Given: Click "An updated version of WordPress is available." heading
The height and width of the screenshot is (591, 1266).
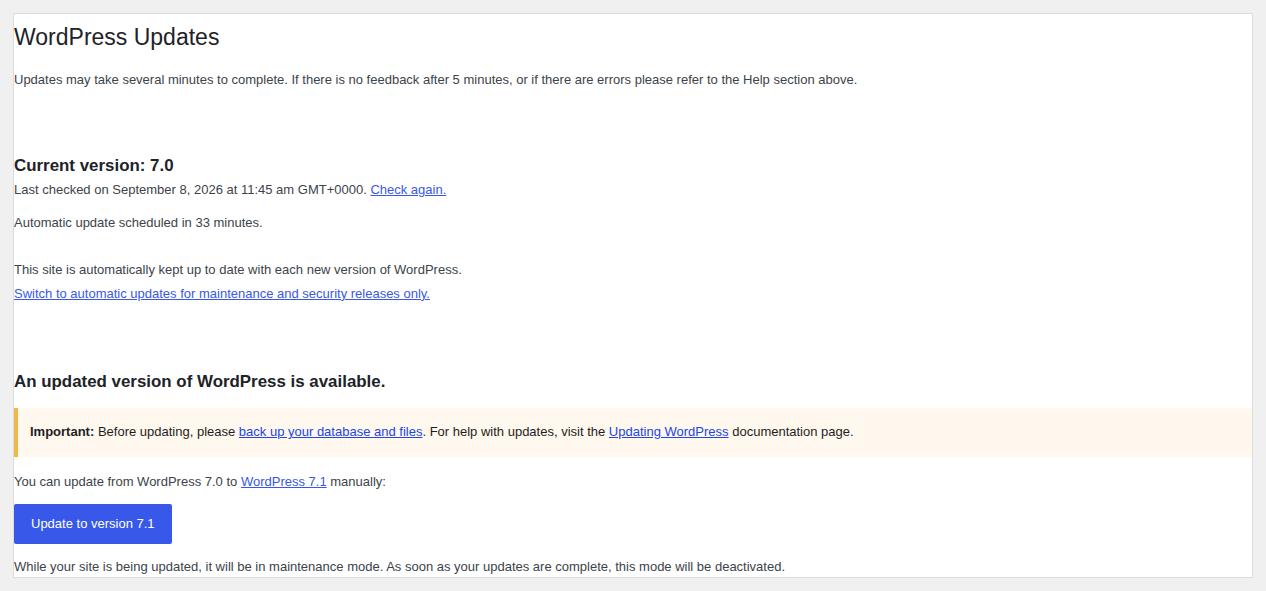Looking at the screenshot, I should tap(200, 382).
